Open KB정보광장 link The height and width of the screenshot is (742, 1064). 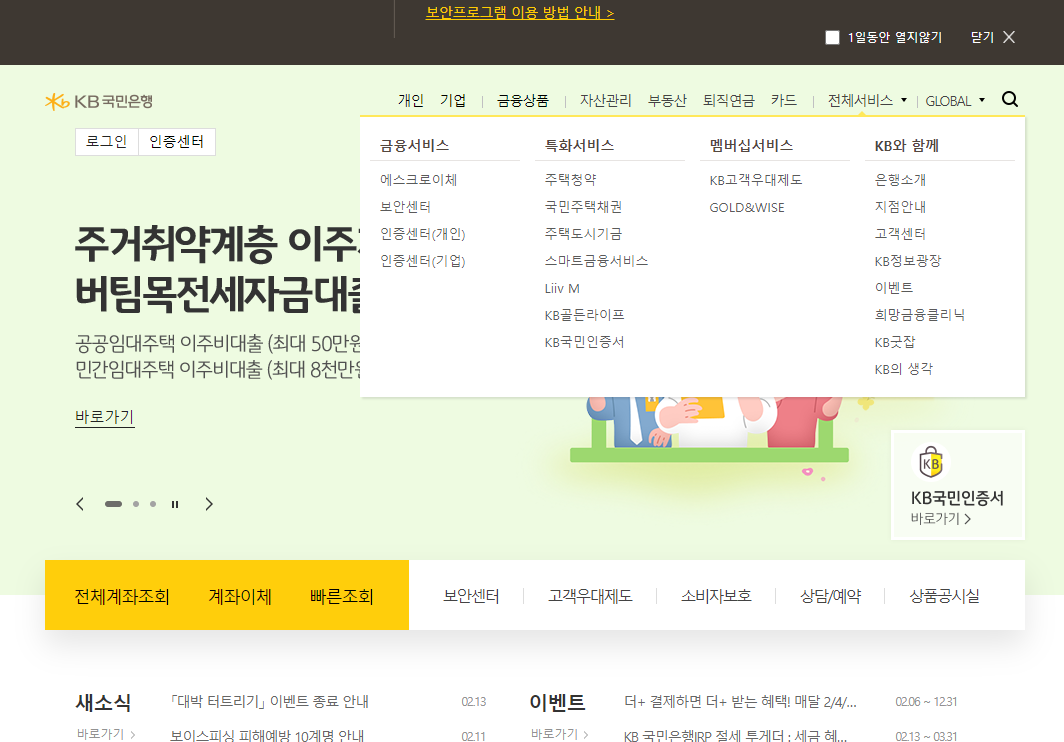click(908, 261)
